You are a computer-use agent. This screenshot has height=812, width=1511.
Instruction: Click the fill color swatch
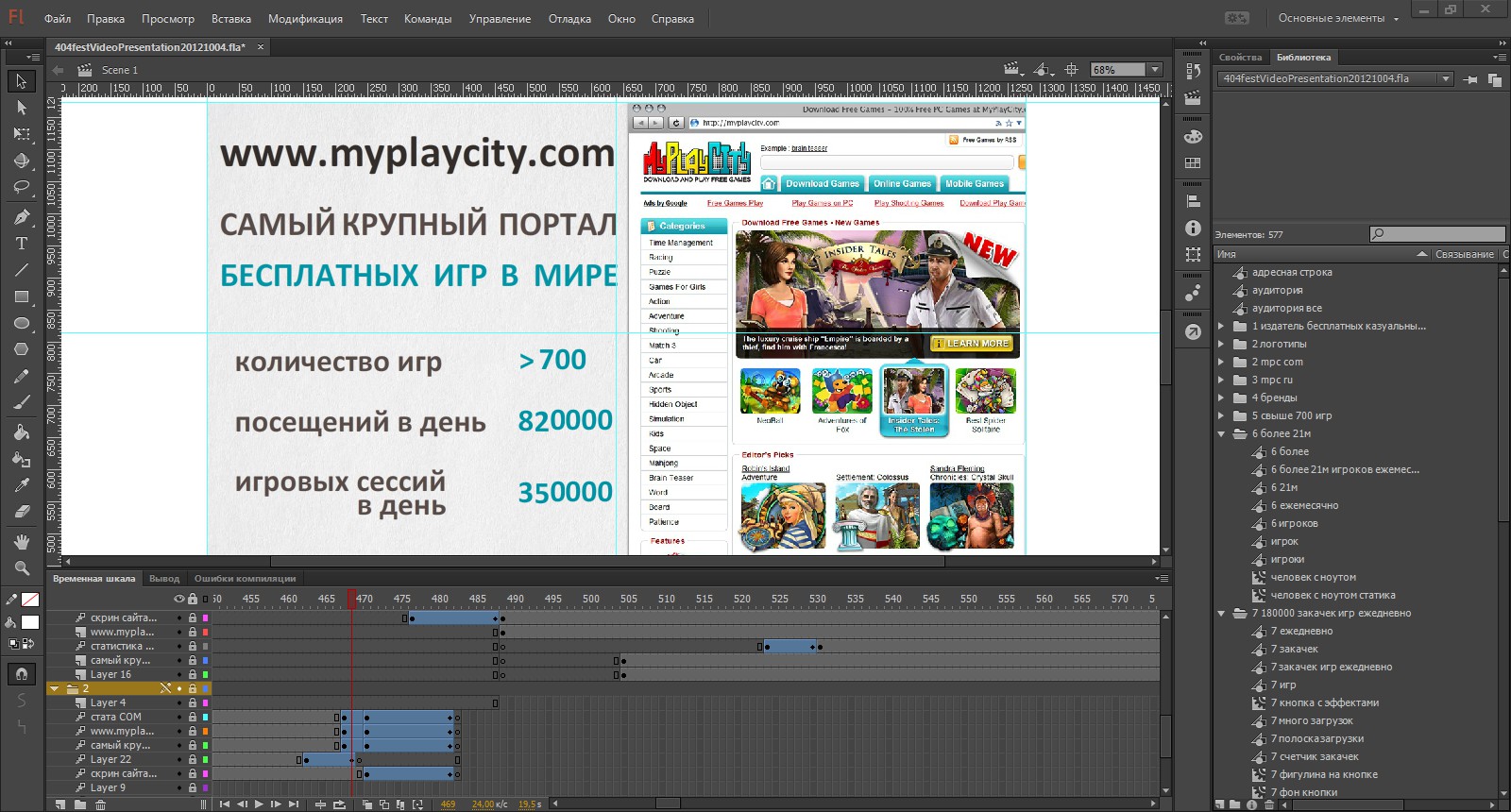(x=30, y=622)
